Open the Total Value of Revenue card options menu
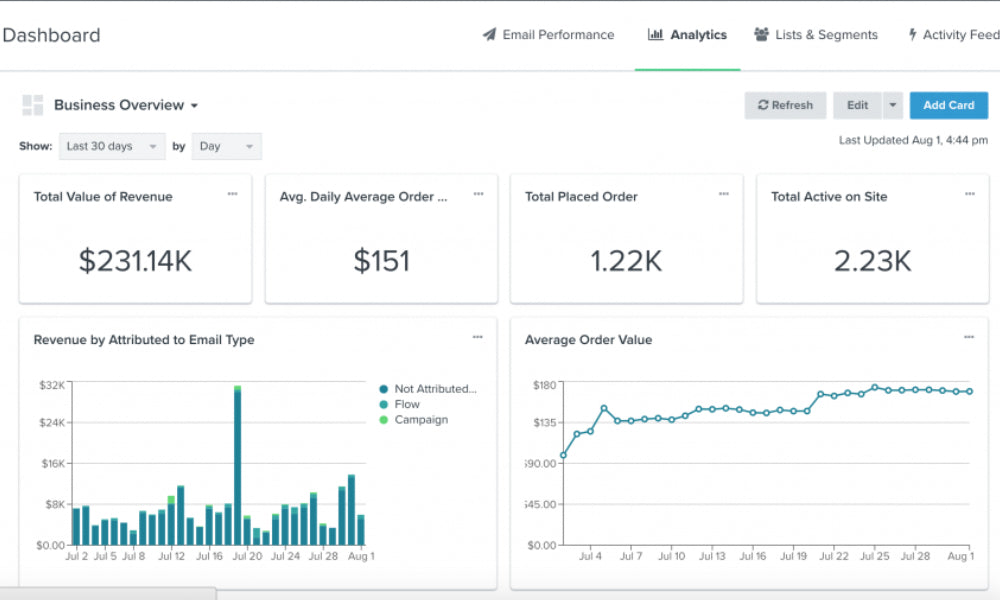 coord(231,194)
